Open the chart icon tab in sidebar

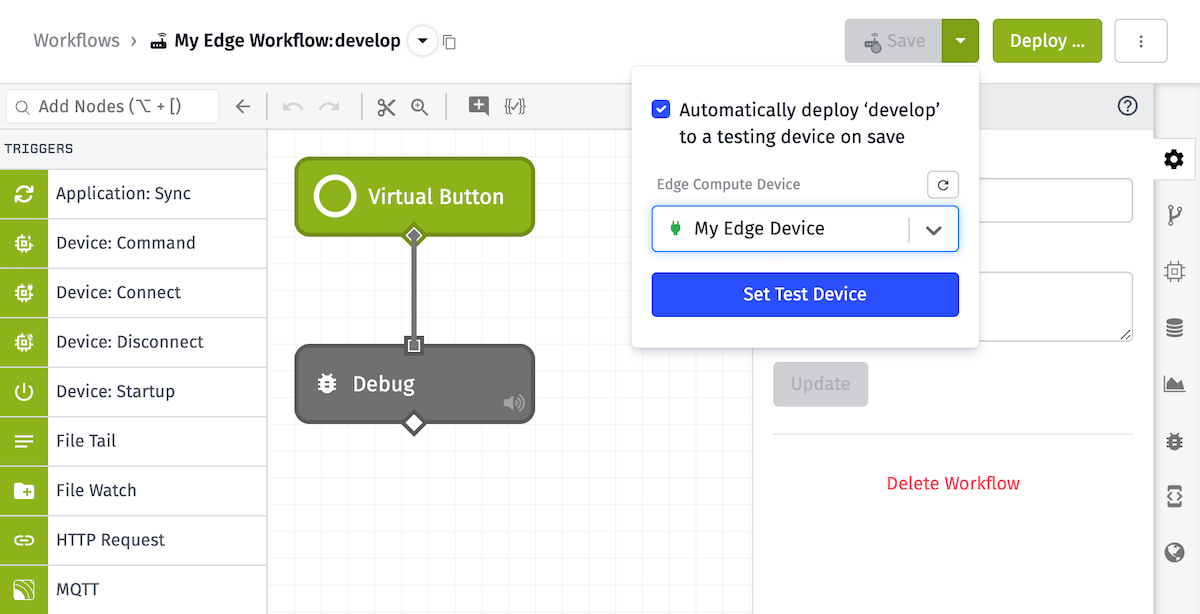coord(1174,384)
